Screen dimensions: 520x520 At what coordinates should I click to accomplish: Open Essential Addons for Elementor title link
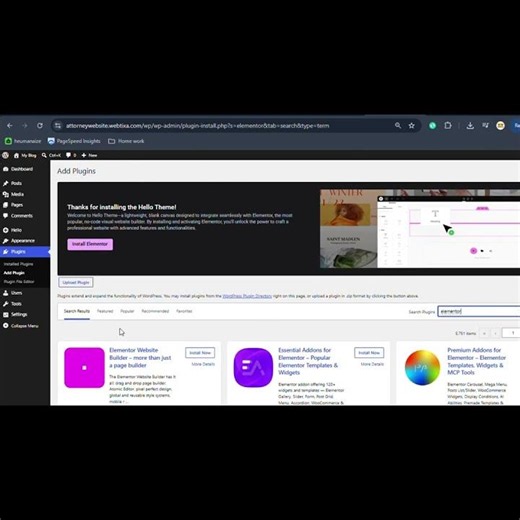coord(308,361)
